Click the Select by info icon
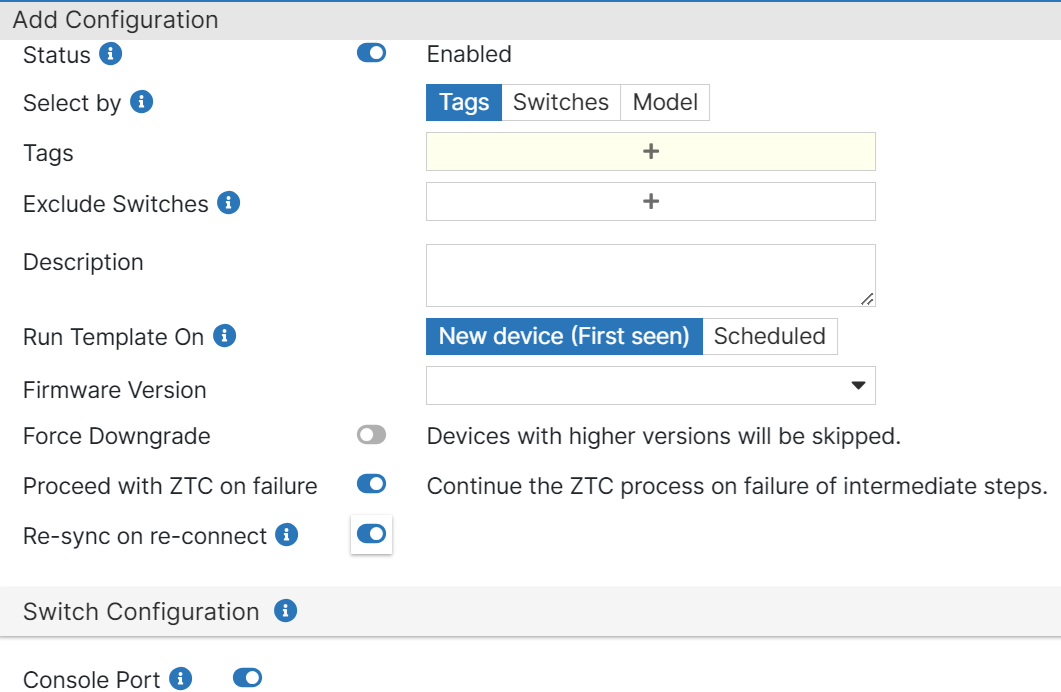 tap(144, 102)
